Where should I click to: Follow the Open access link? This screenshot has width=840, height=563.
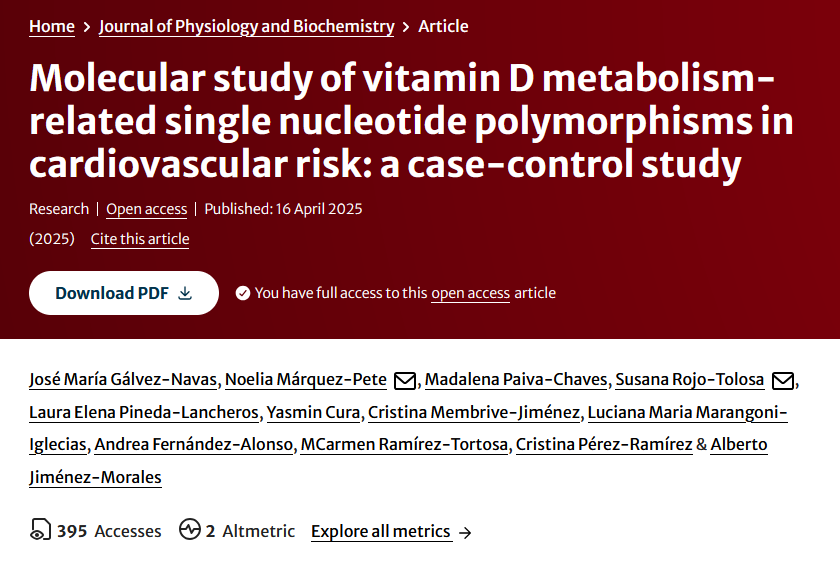point(147,209)
